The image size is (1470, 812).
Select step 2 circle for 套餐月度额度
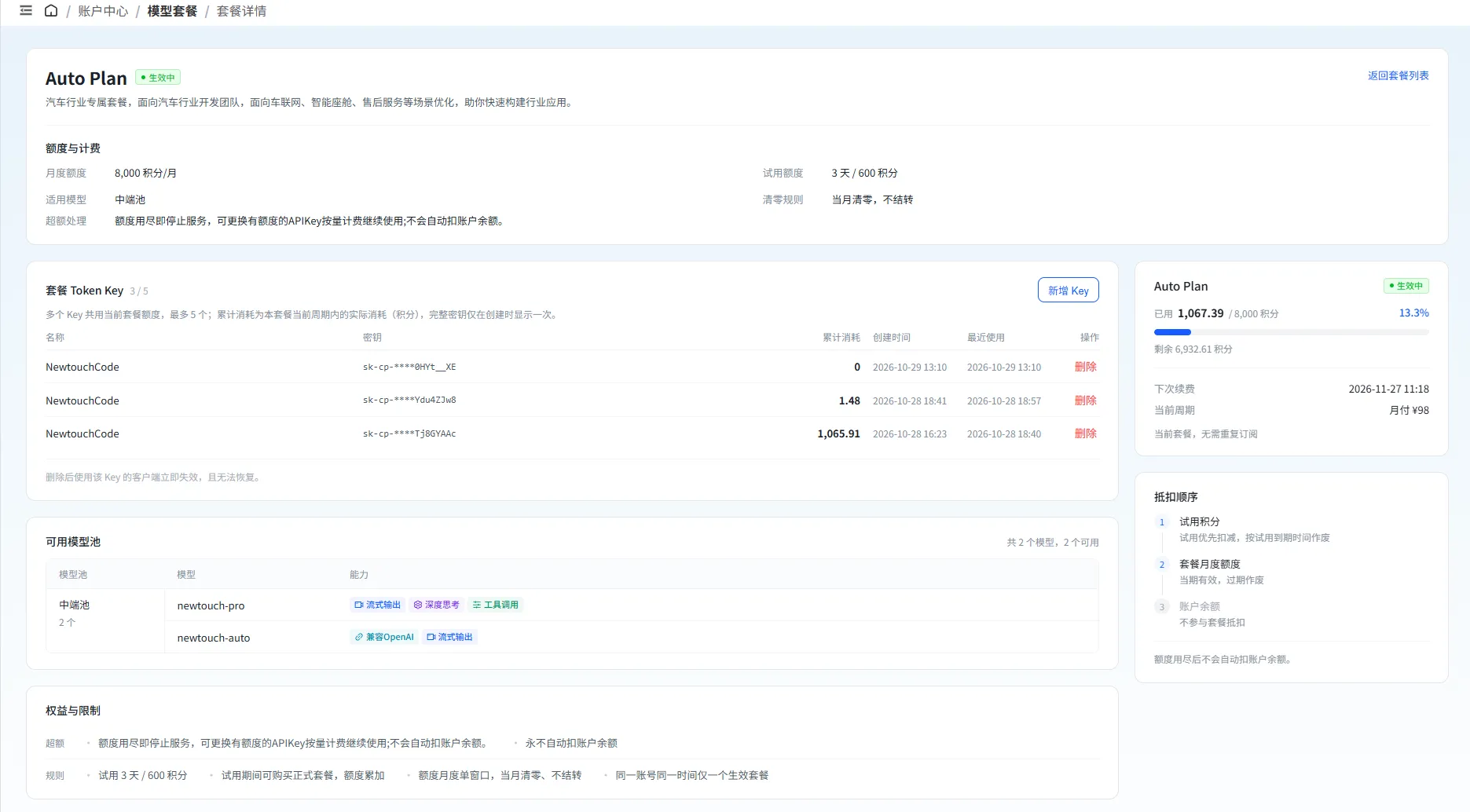pyautogui.click(x=1162, y=565)
